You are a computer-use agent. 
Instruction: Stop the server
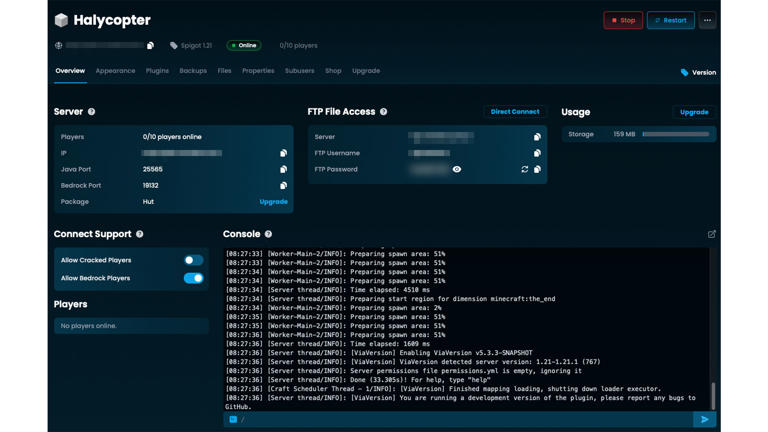click(x=623, y=20)
